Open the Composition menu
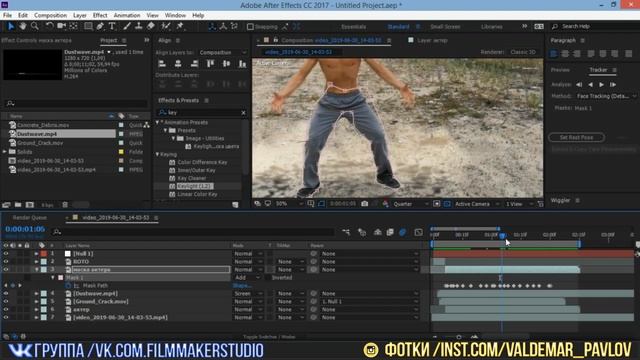640x360 pixels. 50,16
